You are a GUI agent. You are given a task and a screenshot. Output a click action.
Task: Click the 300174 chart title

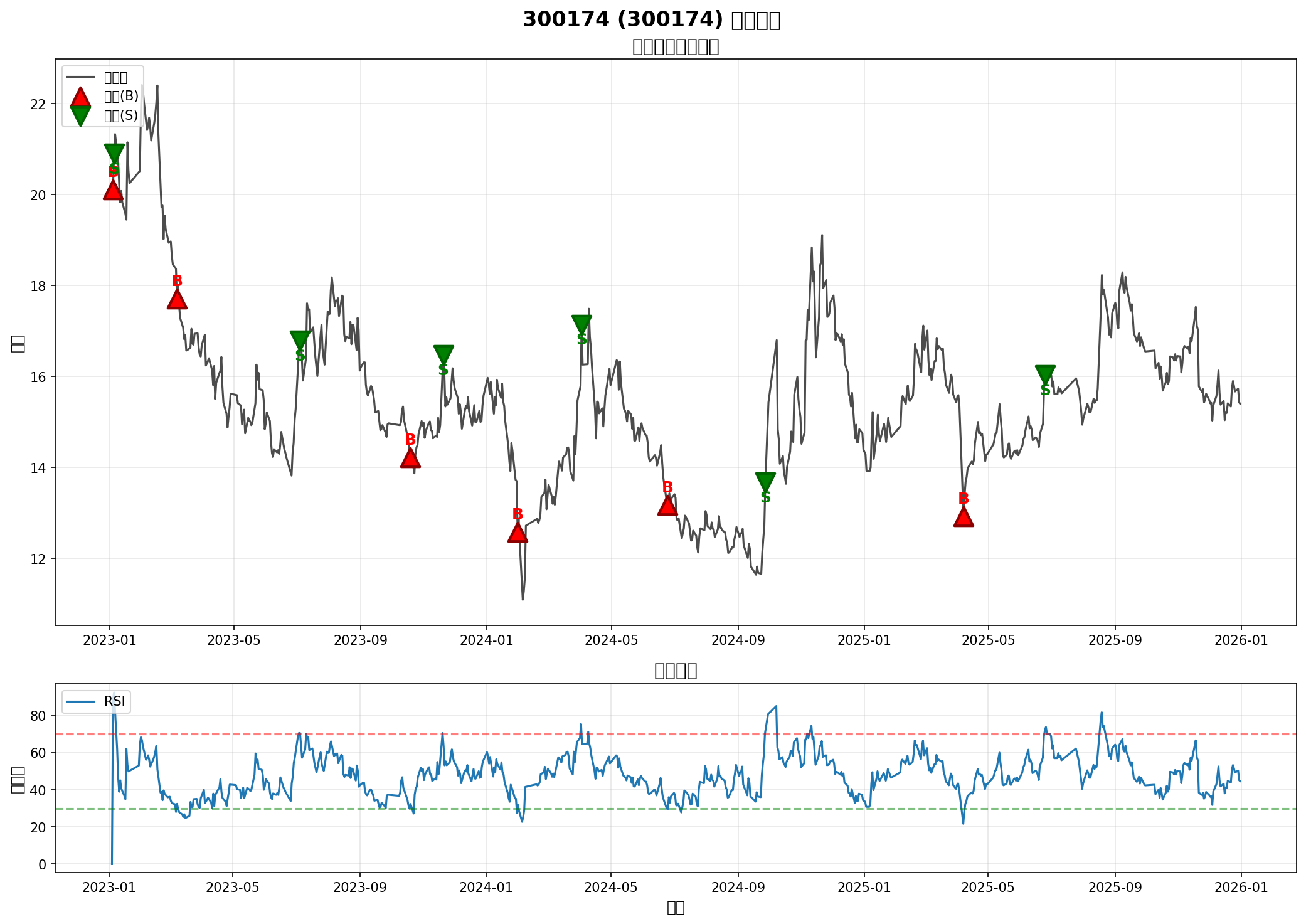tap(651, 19)
